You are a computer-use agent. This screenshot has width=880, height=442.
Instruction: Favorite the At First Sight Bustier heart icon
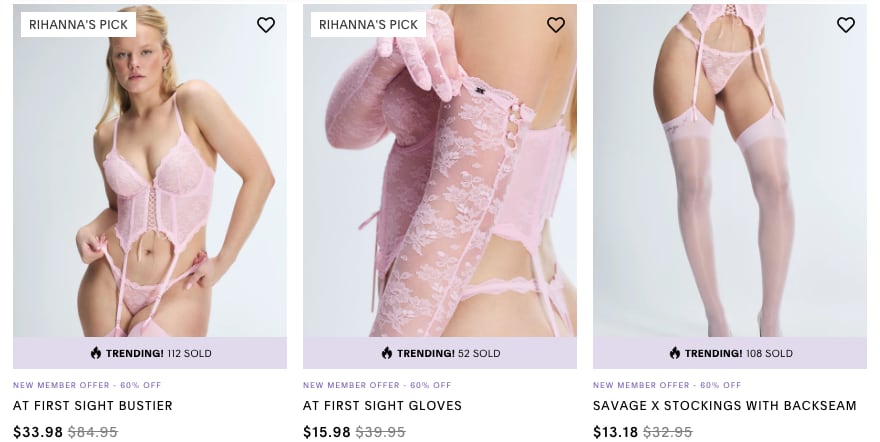266,25
